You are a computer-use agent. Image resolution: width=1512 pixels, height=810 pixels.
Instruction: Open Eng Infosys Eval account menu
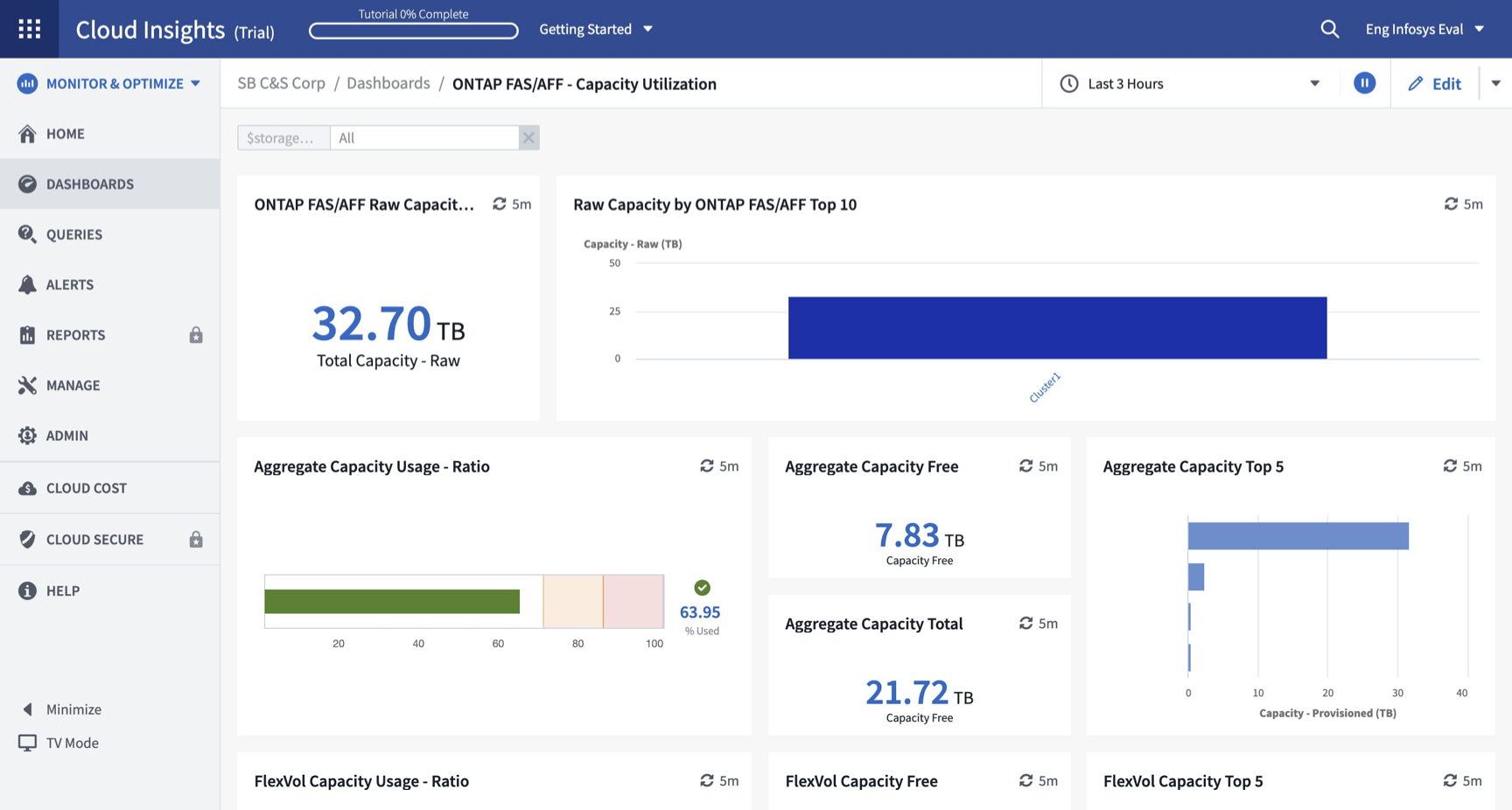coord(1424,29)
